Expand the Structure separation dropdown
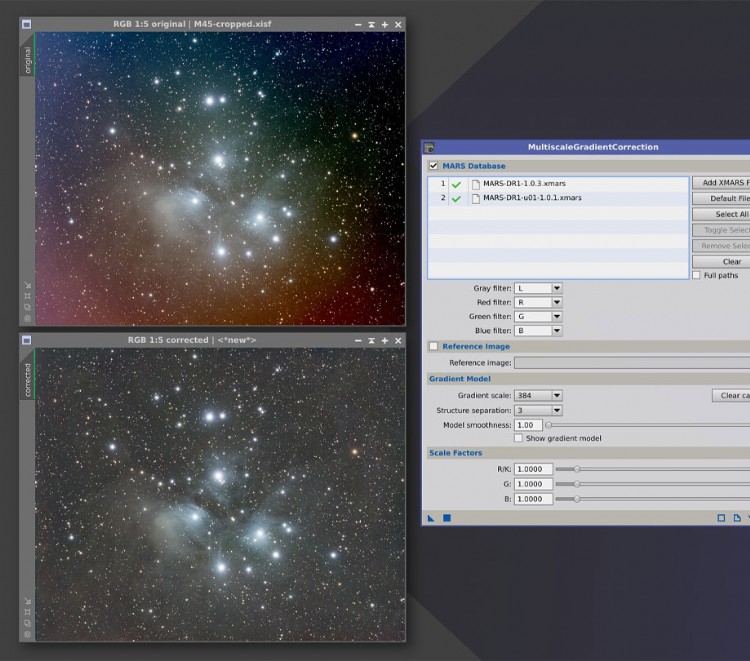Viewport: 750px width, 661px height. point(538,410)
